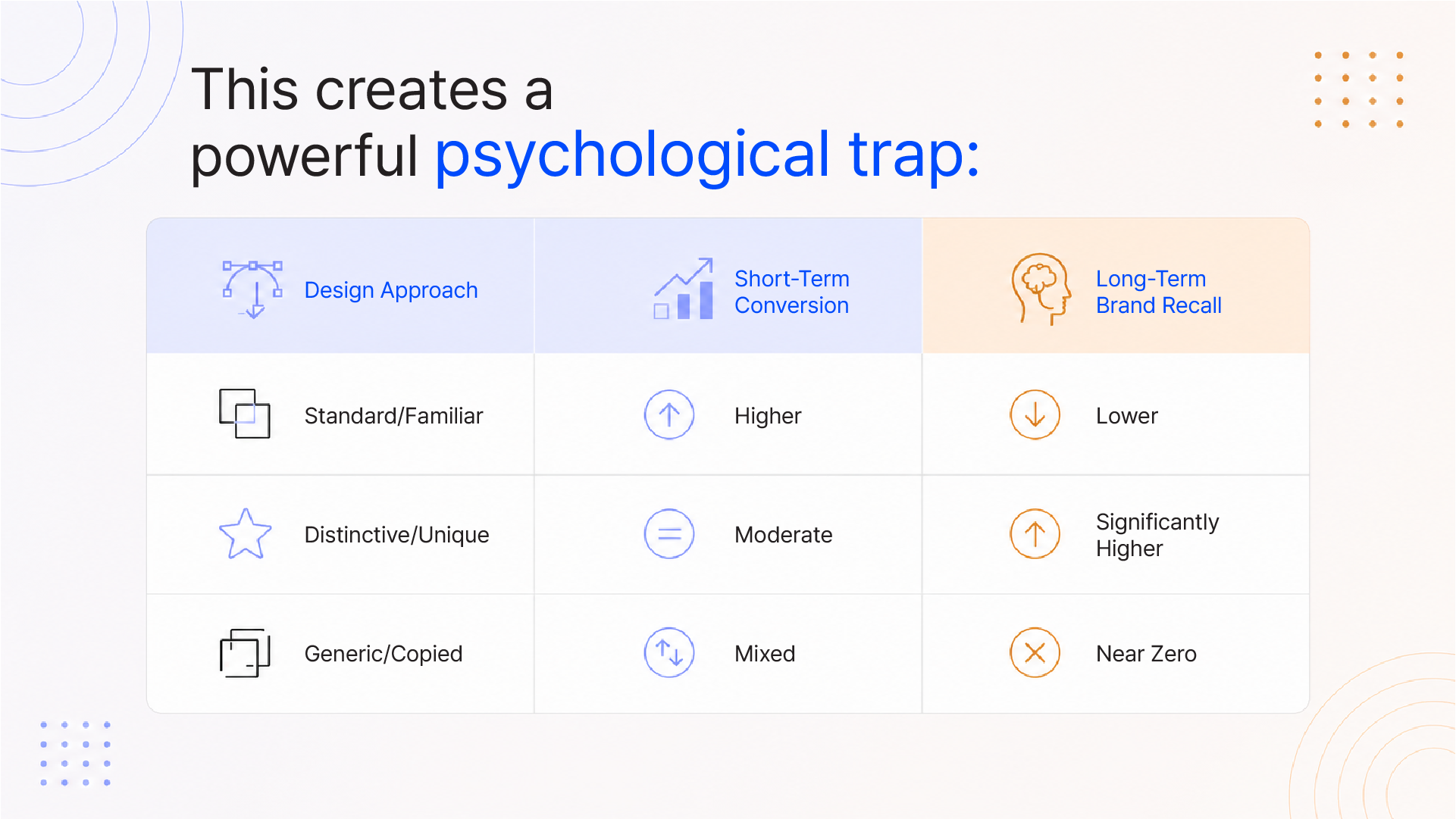
Task: Click the Standard/Familiar row label
Action: pos(393,416)
